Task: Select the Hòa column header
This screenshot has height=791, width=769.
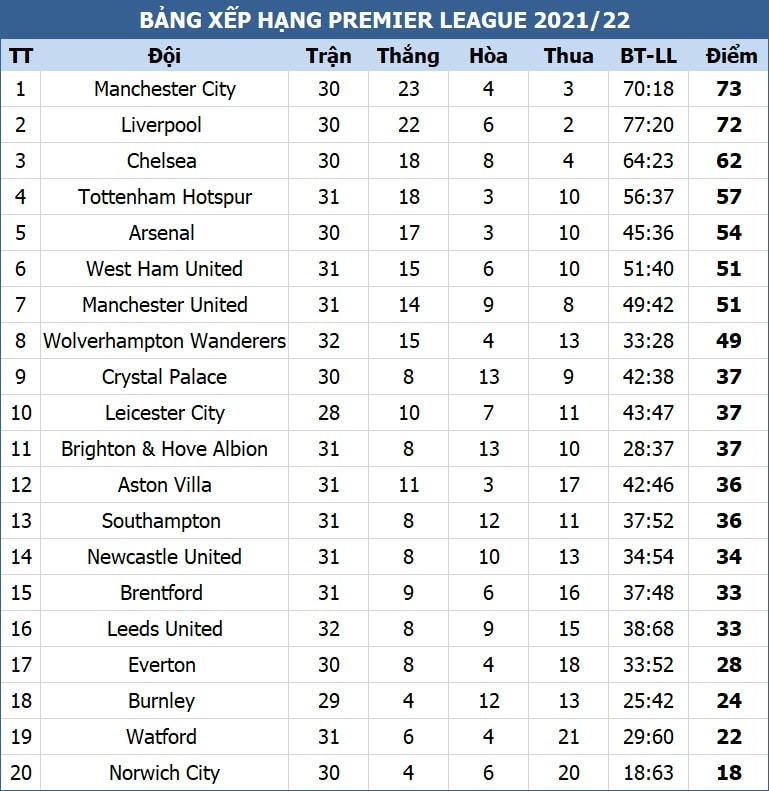Action: coord(488,55)
